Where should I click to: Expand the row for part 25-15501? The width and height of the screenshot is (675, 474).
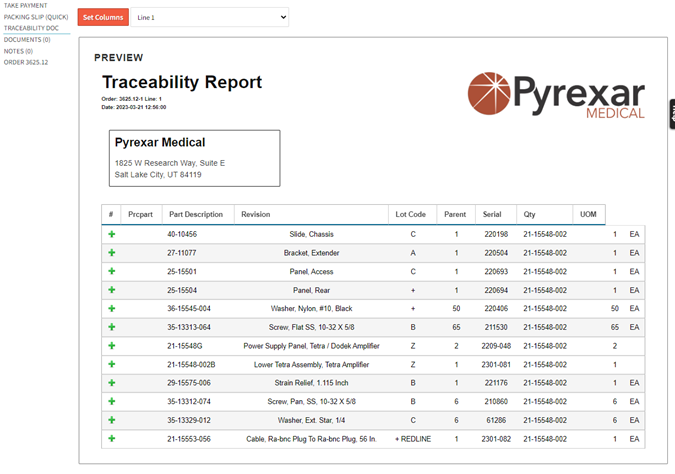pyautogui.click(x=111, y=271)
